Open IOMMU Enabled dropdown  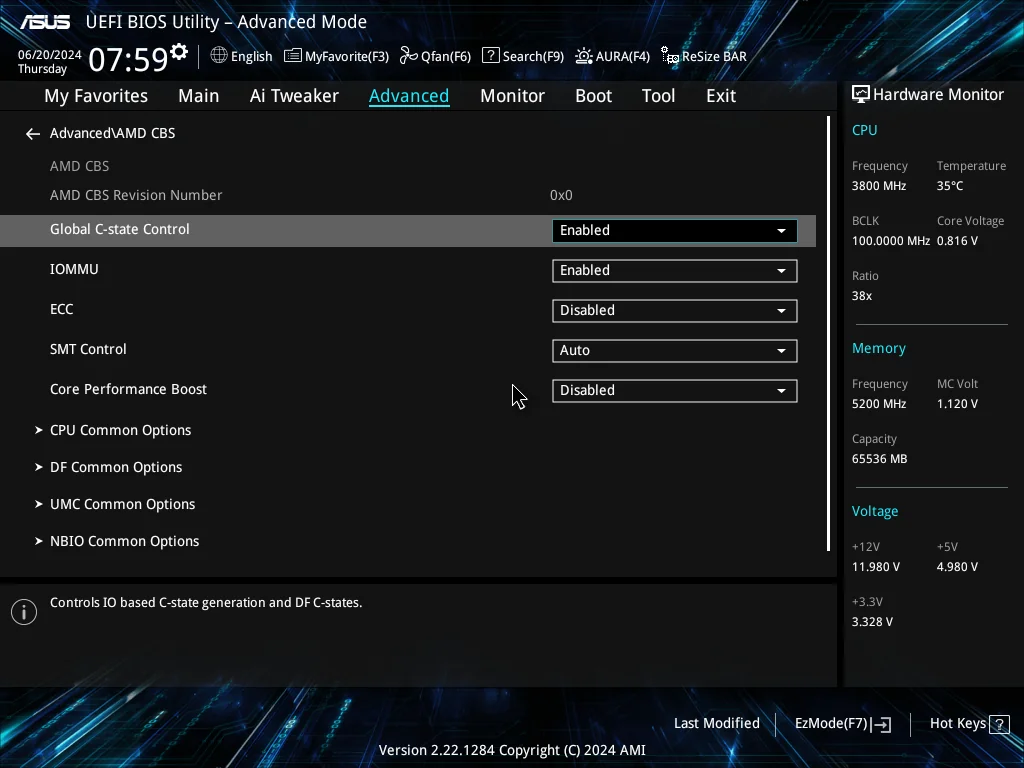(x=675, y=270)
